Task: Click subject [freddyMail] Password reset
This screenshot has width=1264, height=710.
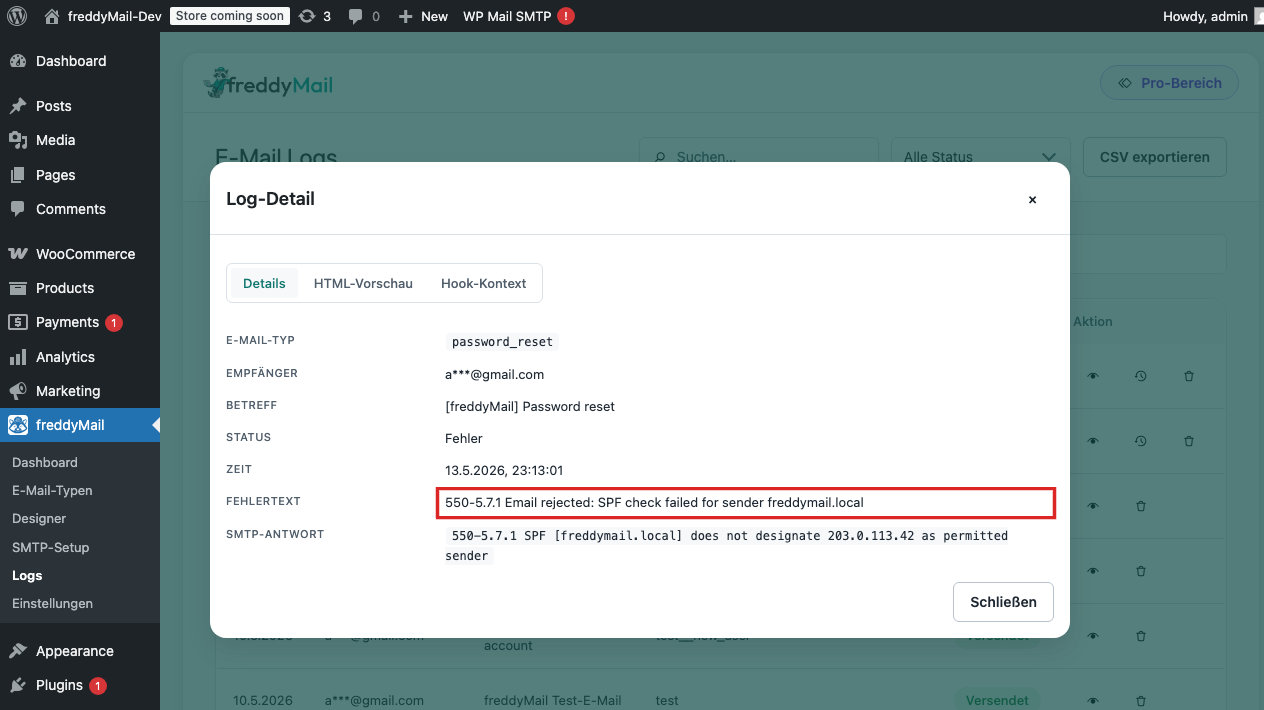Action: click(x=530, y=407)
